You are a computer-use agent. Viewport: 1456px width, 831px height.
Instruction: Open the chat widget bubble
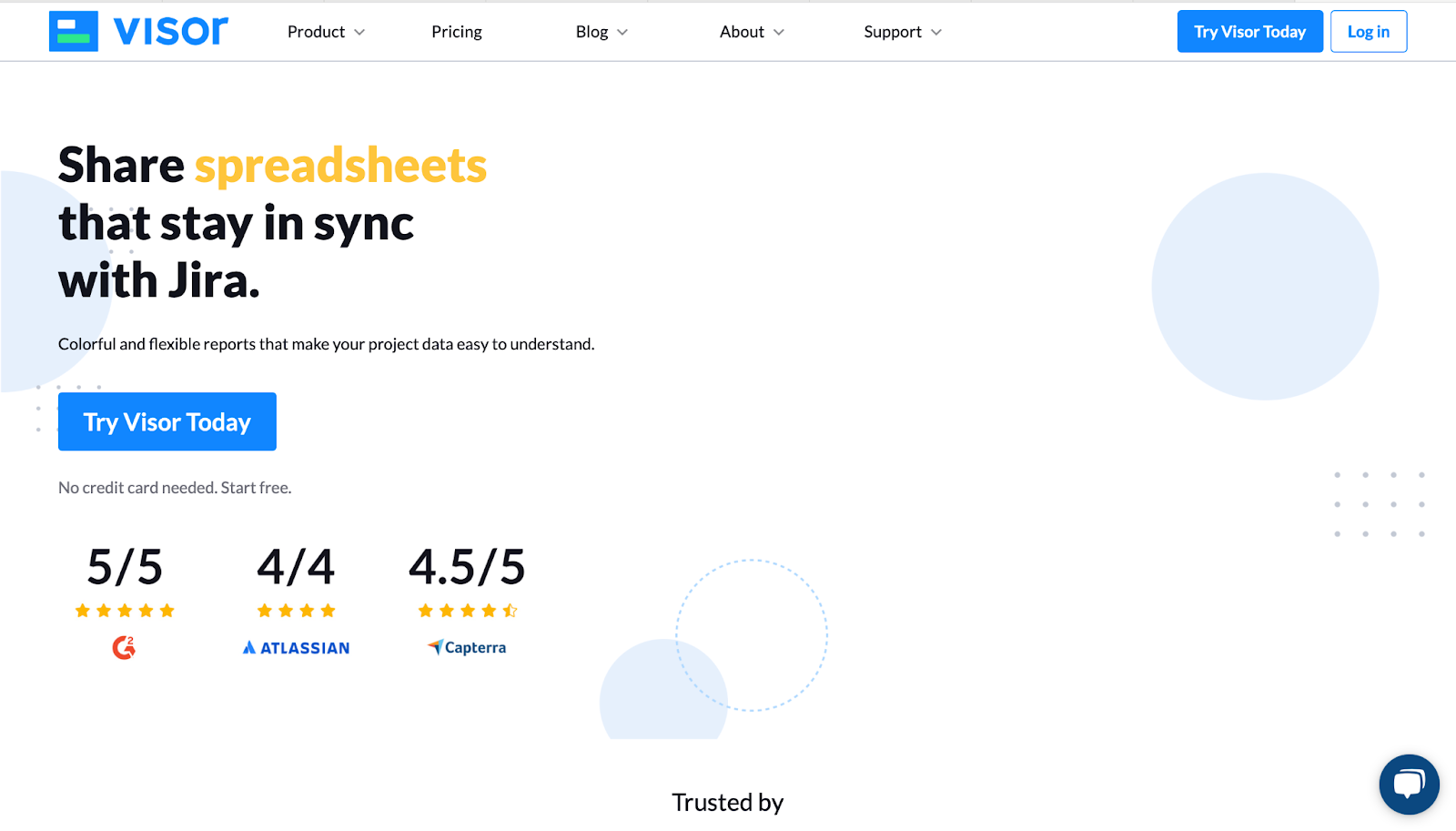click(1408, 784)
